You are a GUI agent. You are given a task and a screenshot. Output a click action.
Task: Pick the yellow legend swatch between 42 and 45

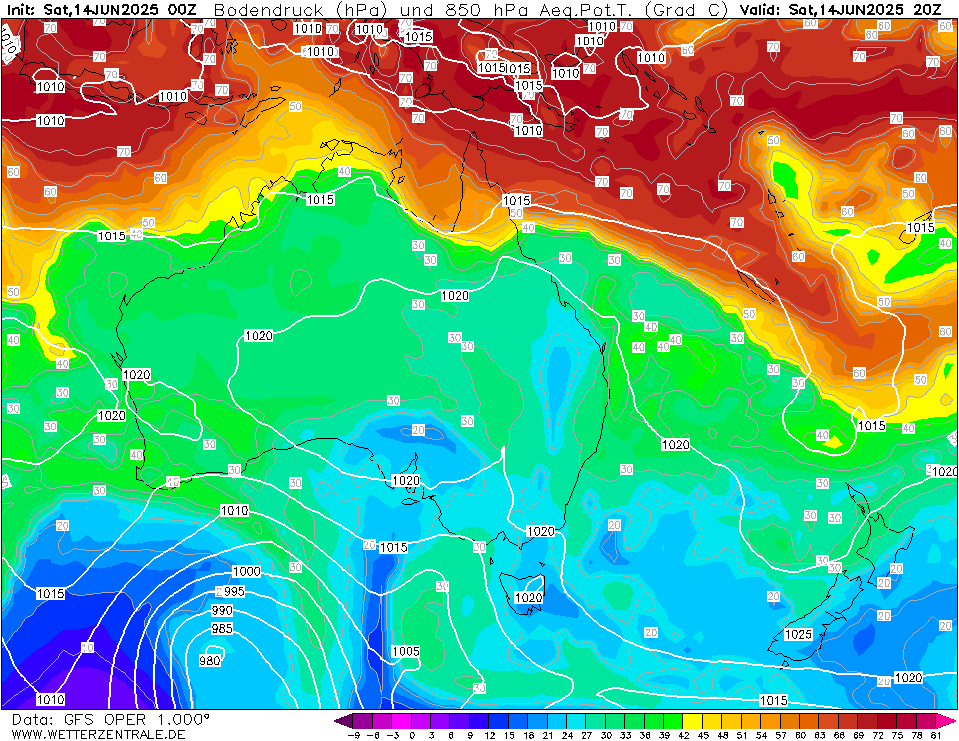[x=692, y=720]
